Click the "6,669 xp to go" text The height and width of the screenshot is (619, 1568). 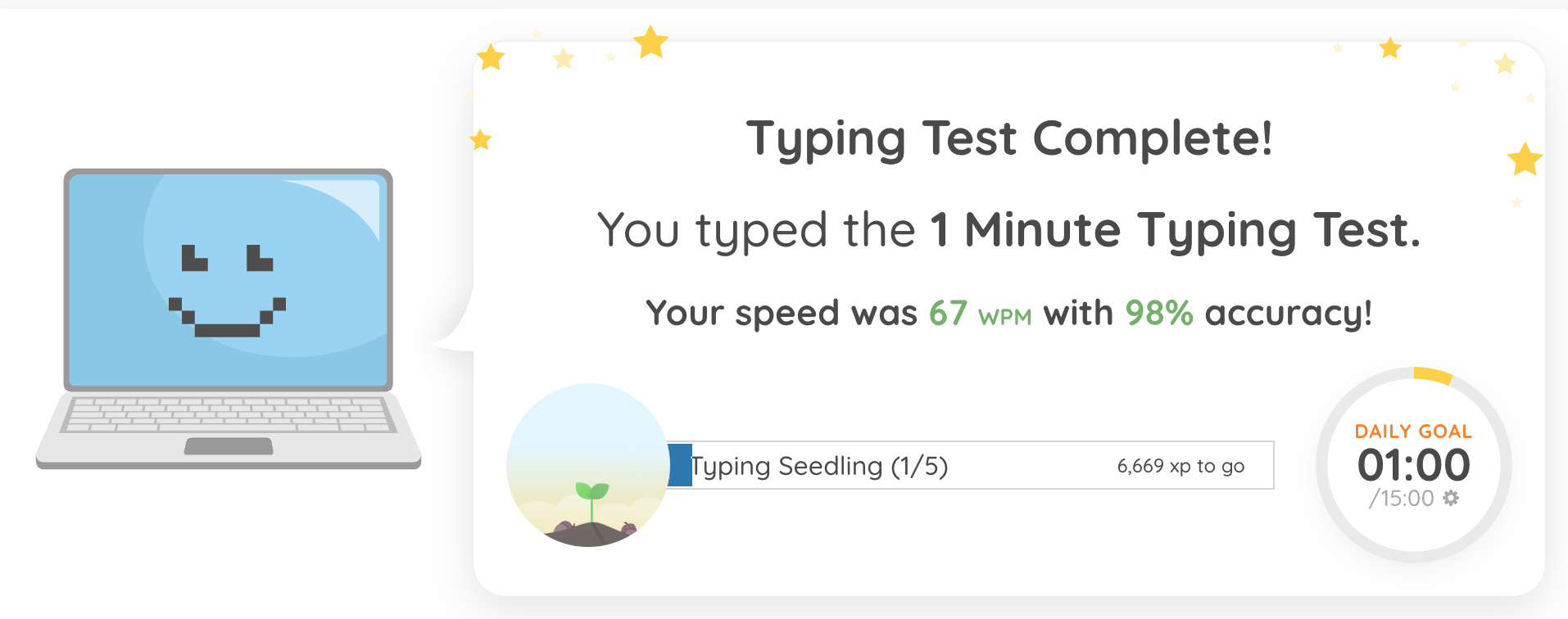1181,466
